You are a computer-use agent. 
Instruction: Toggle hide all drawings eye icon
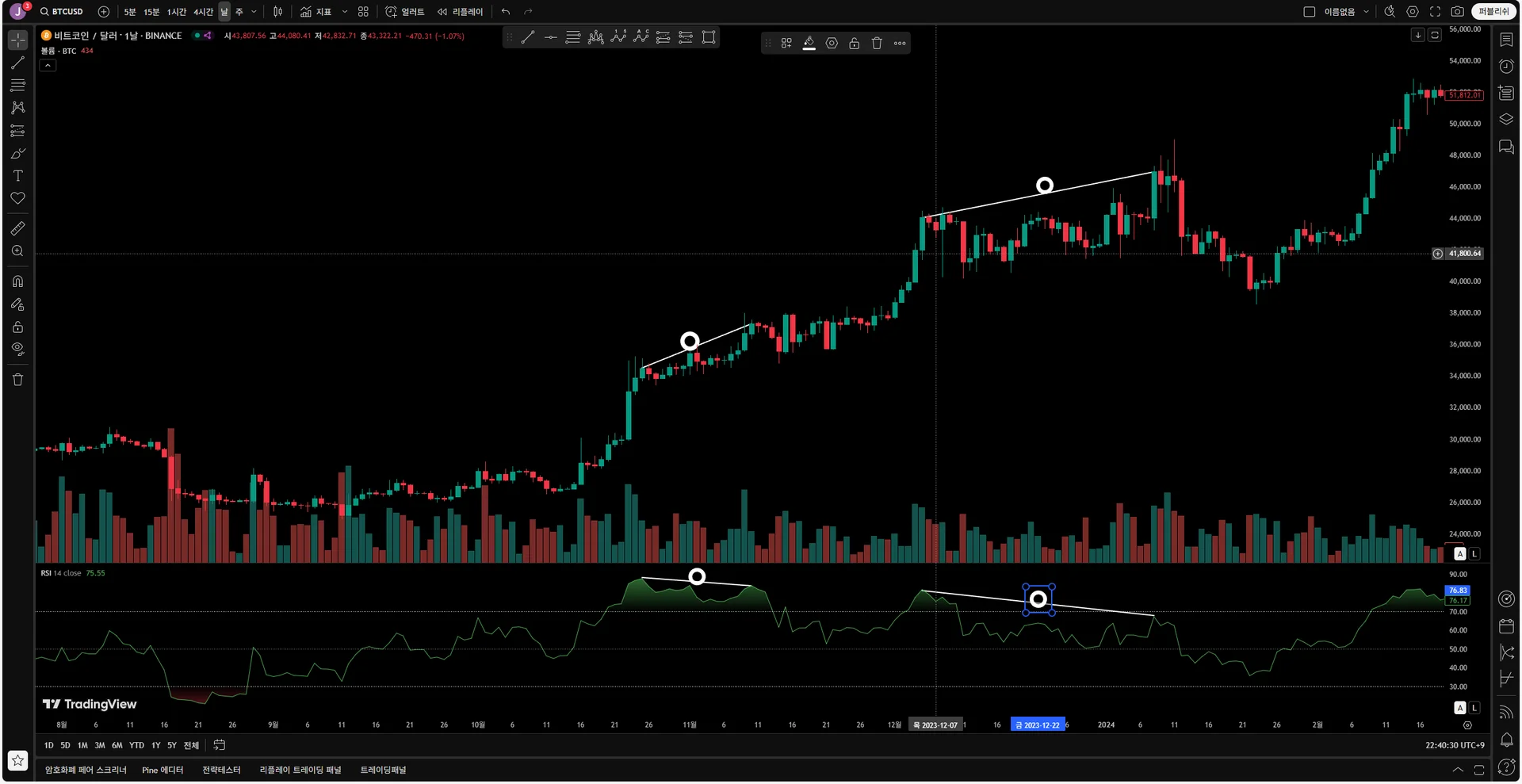[x=17, y=350]
